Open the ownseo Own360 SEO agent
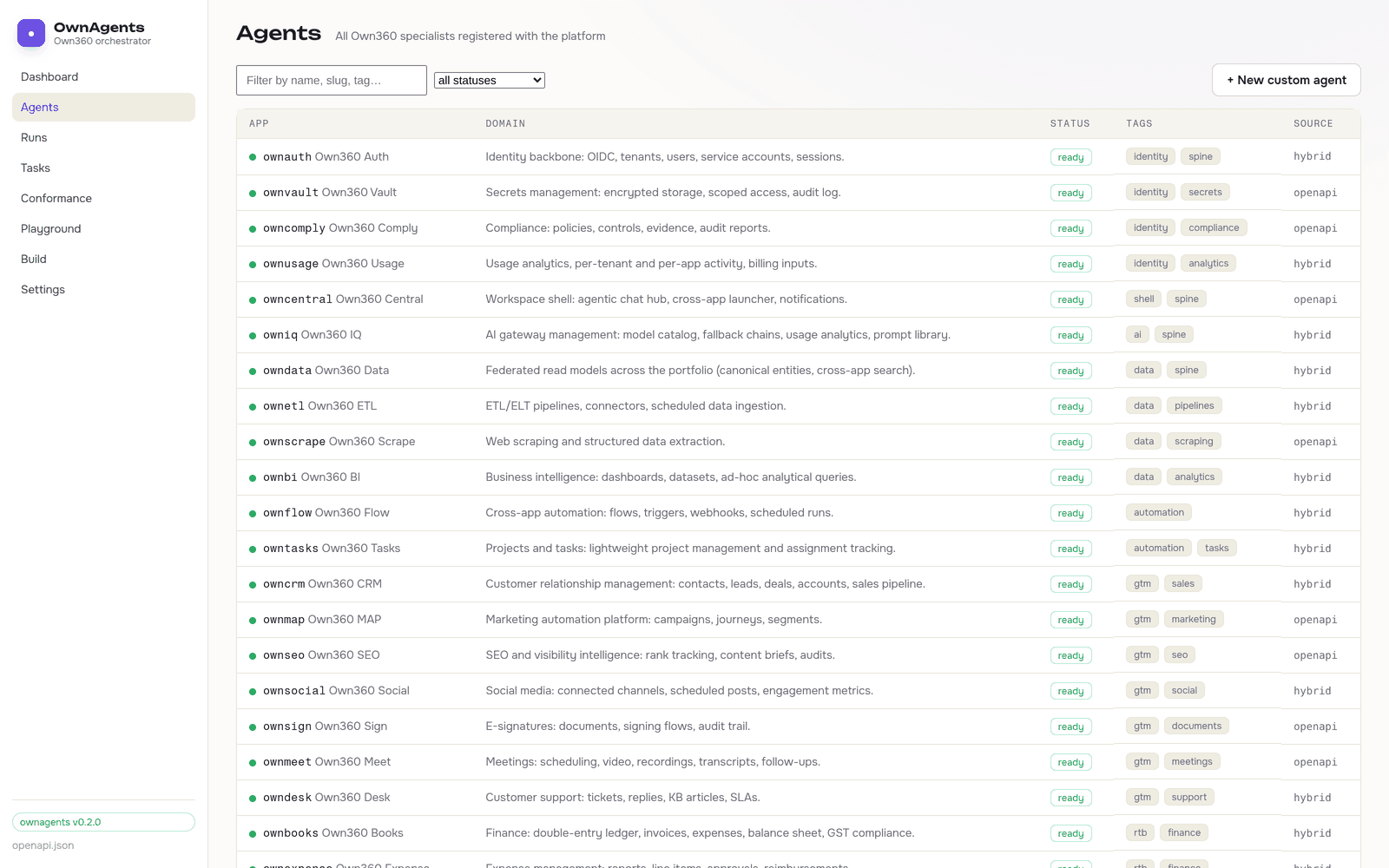 [321, 655]
